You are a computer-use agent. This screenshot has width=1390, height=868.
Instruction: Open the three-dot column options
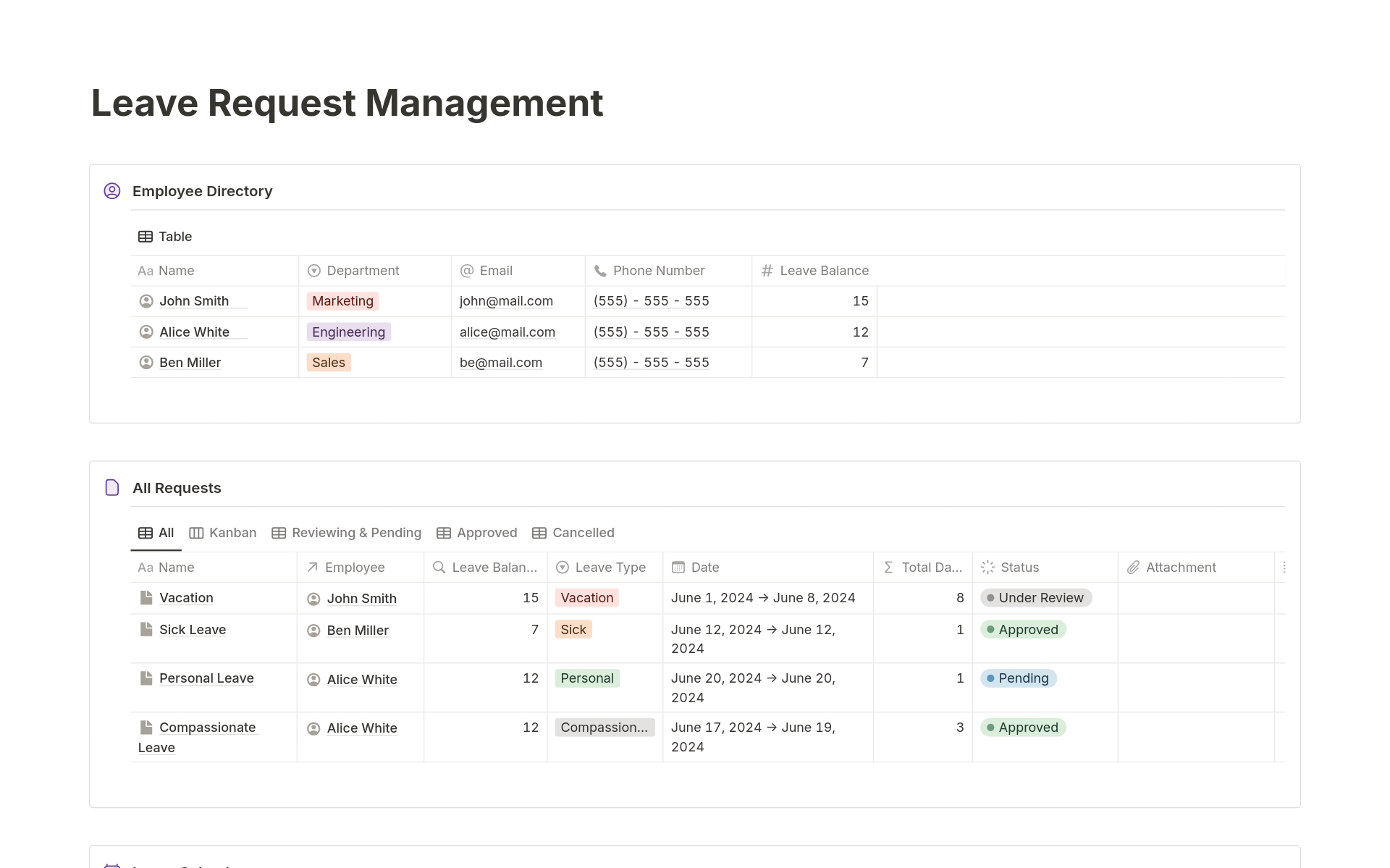point(1284,568)
